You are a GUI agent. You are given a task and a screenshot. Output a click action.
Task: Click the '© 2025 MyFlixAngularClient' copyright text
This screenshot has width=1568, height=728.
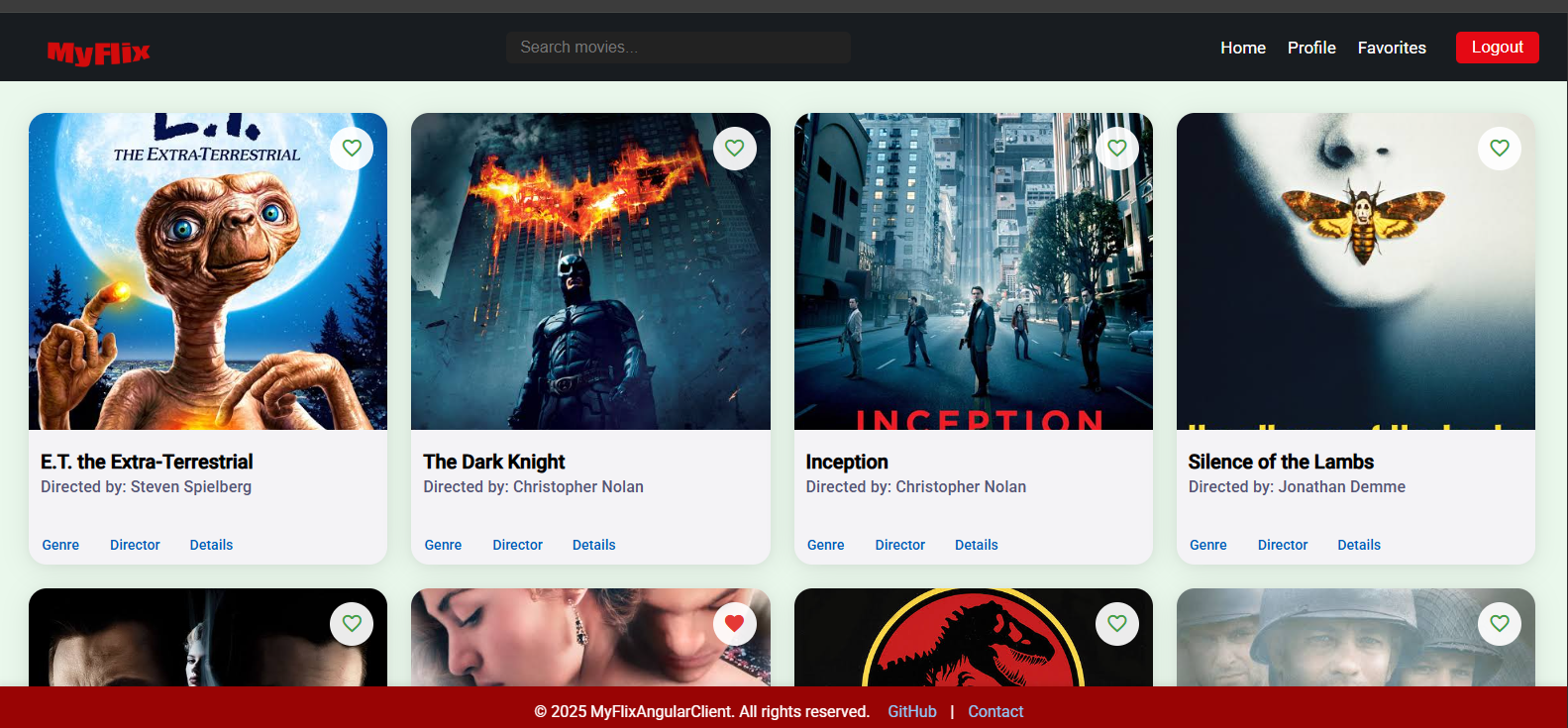[x=702, y=711]
